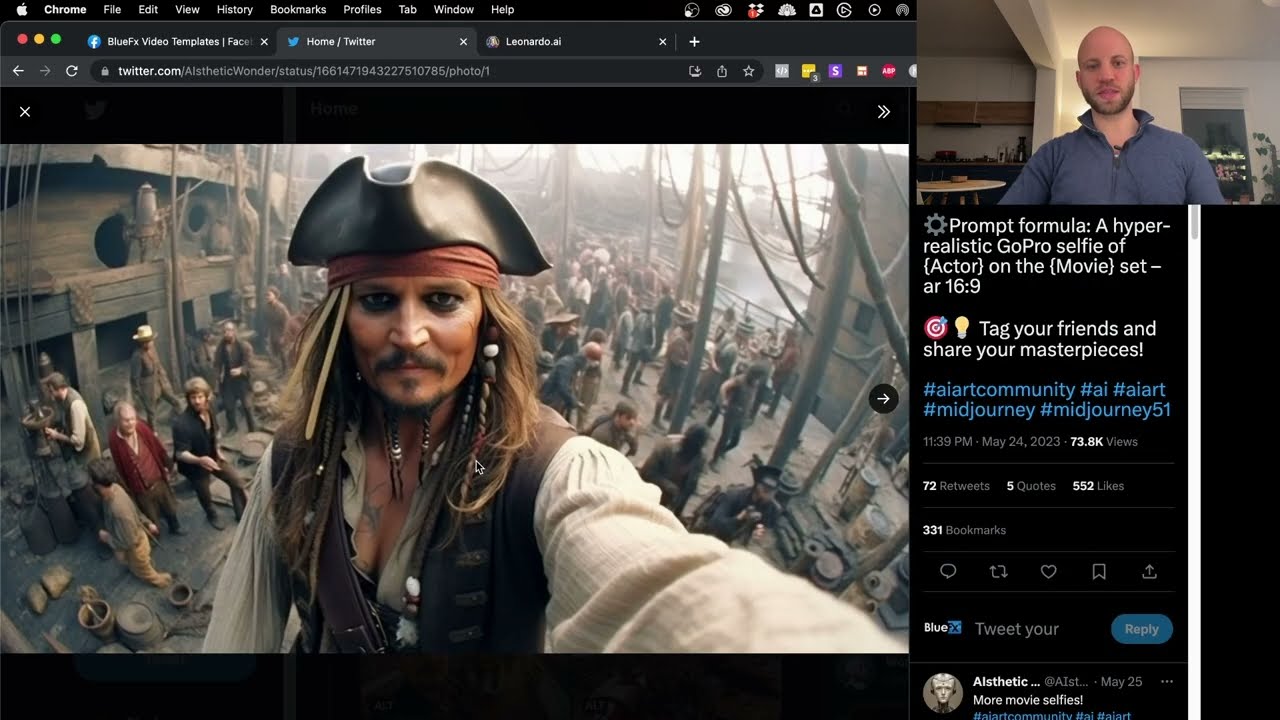
Task: Open a new browser tab with plus
Action: click(694, 42)
